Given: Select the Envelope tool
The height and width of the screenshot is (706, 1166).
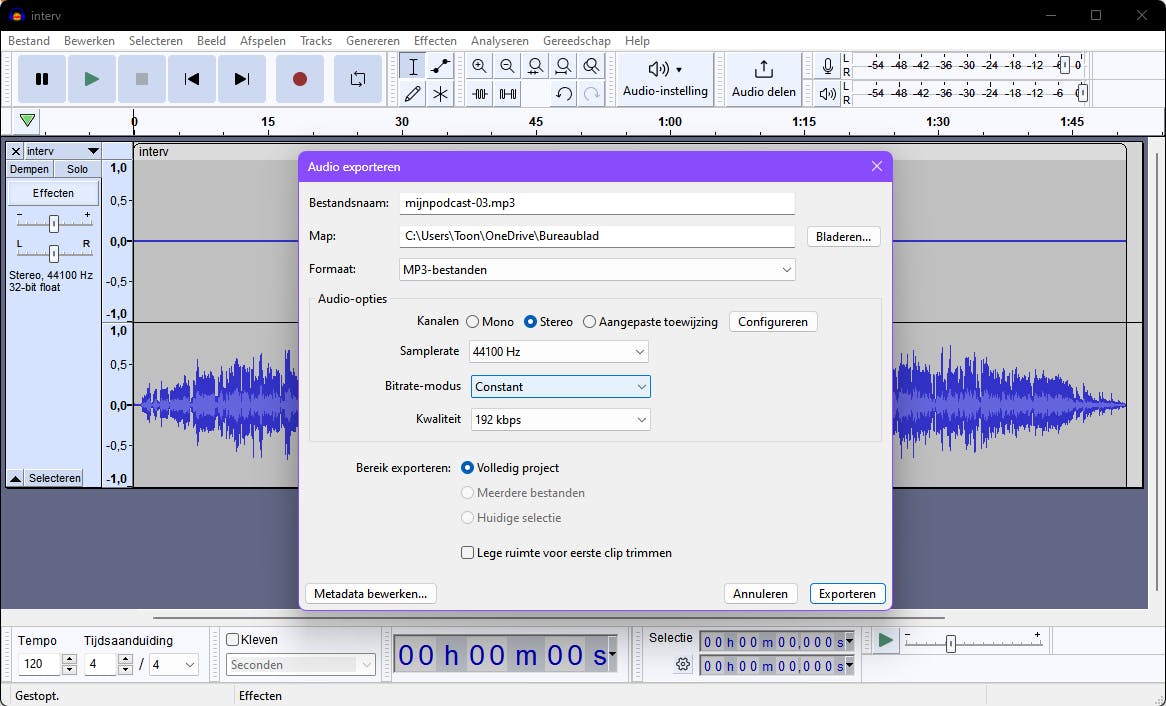Looking at the screenshot, I should pos(440,67).
